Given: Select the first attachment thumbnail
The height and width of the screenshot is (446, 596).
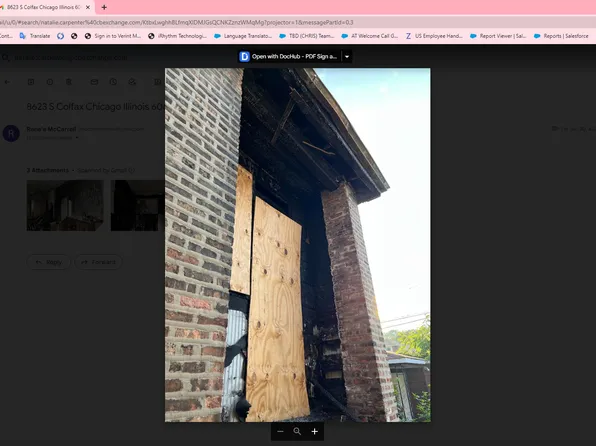Looking at the screenshot, I should [x=65, y=206].
